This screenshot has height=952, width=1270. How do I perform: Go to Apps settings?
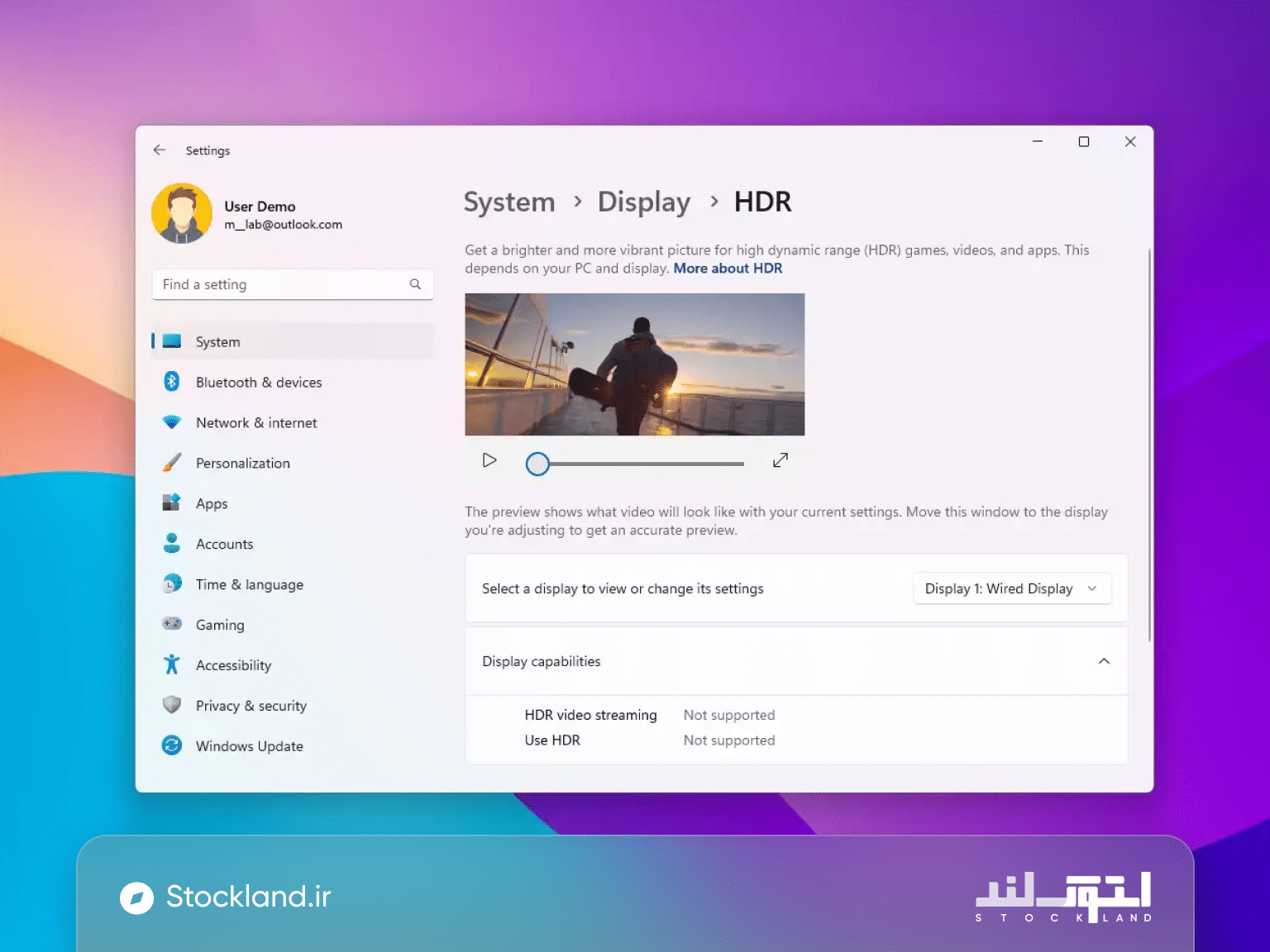coord(293,503)
